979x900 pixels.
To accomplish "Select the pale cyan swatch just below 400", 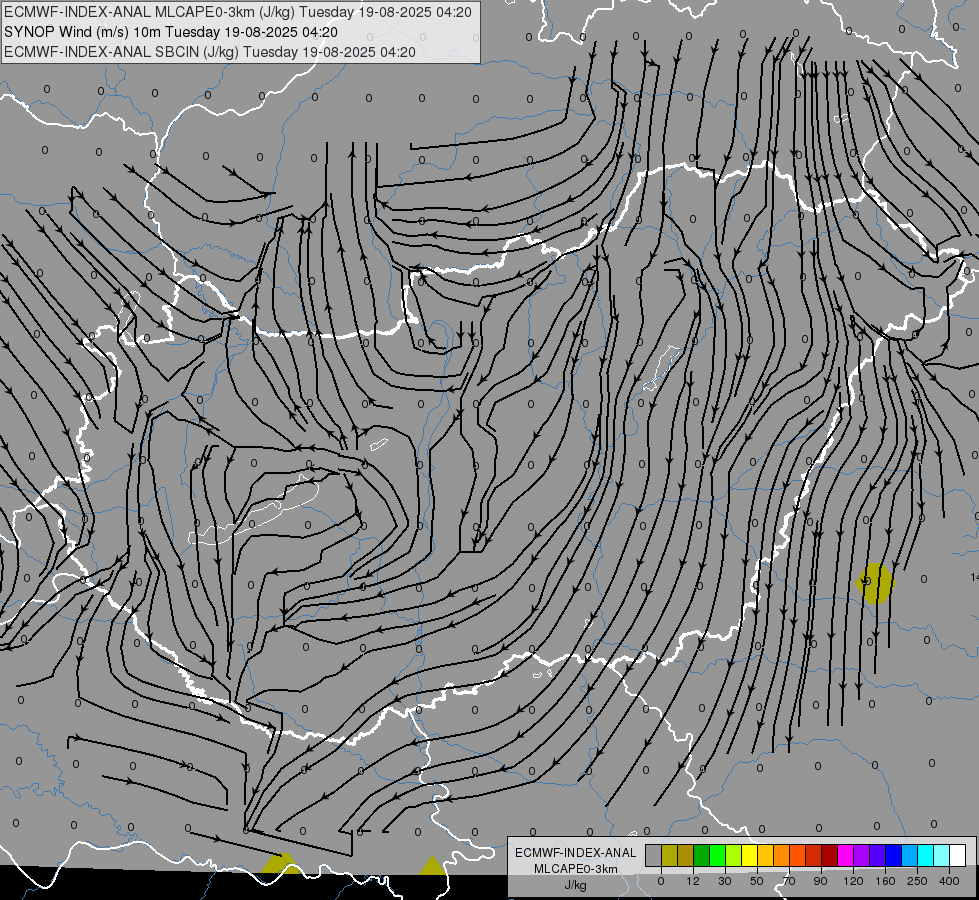I will 942,855.
